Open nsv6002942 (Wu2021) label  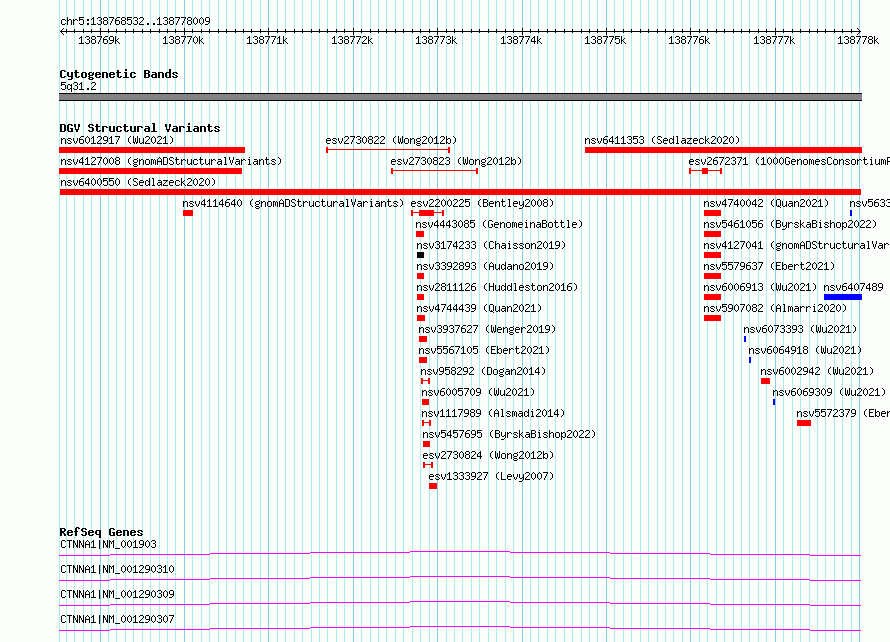pos(817,371)
